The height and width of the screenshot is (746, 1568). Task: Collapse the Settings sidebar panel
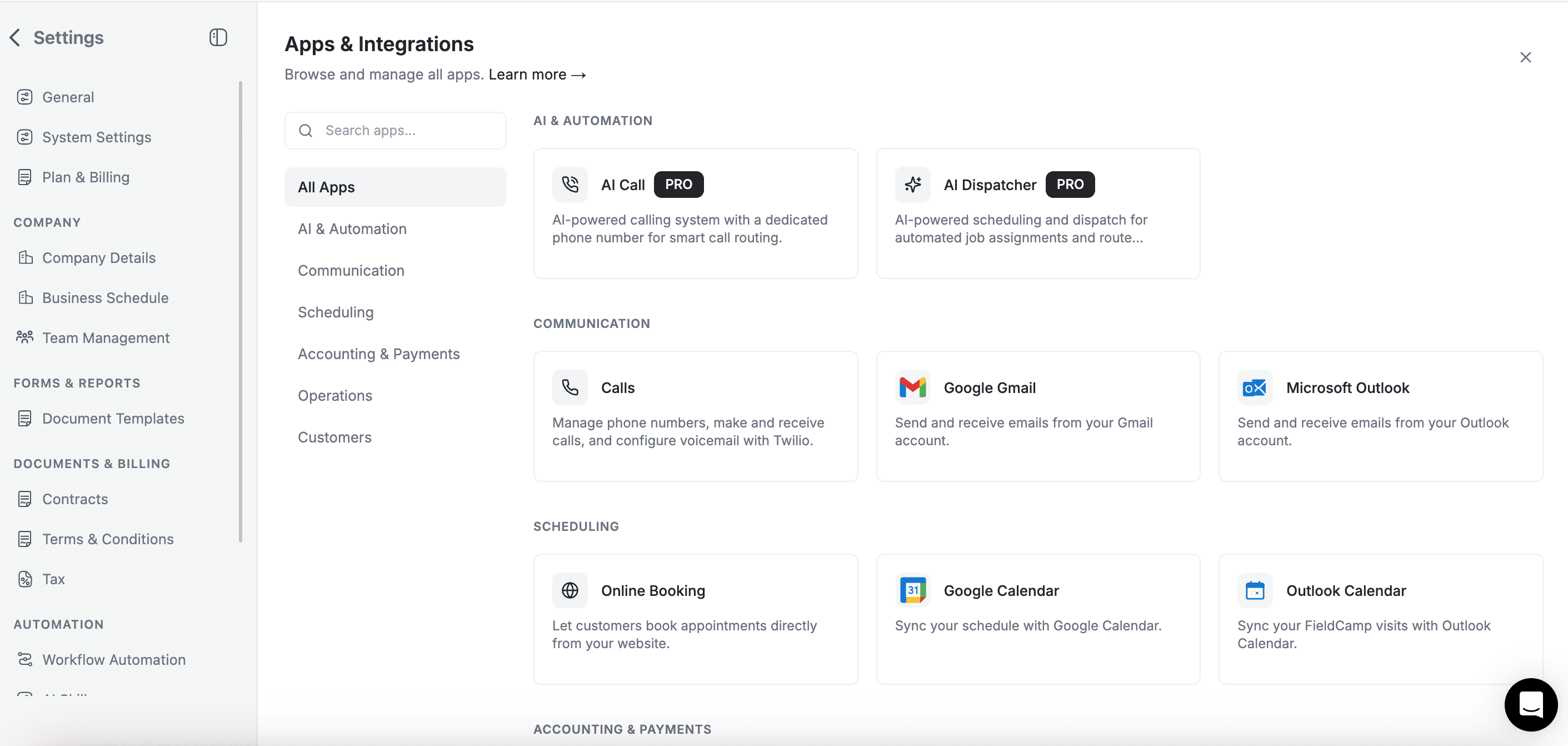217,37
